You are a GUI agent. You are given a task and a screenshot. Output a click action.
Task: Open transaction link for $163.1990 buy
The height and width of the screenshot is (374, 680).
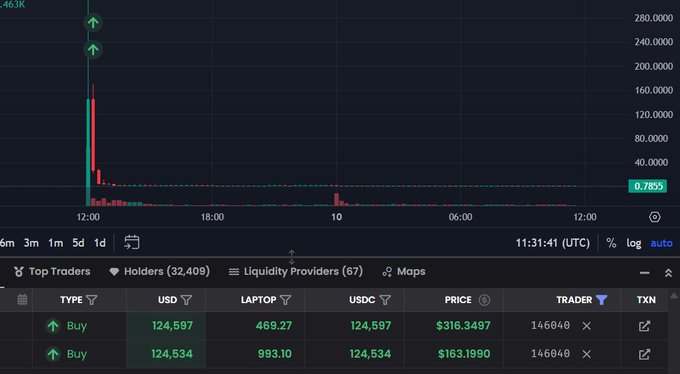(x=644, y=354)
